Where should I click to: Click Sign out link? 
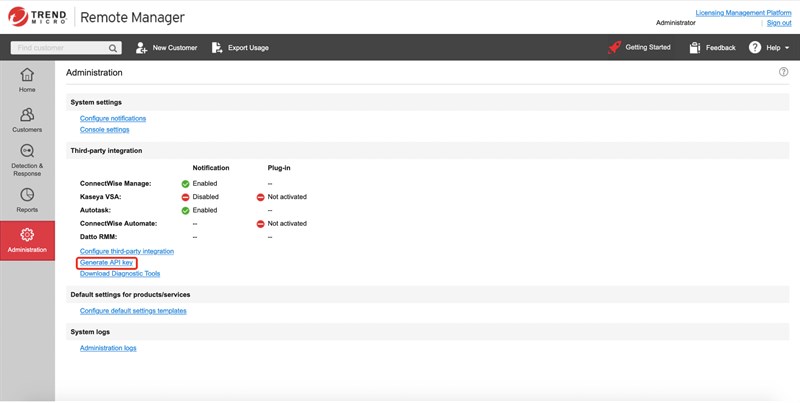click(778, 22)
